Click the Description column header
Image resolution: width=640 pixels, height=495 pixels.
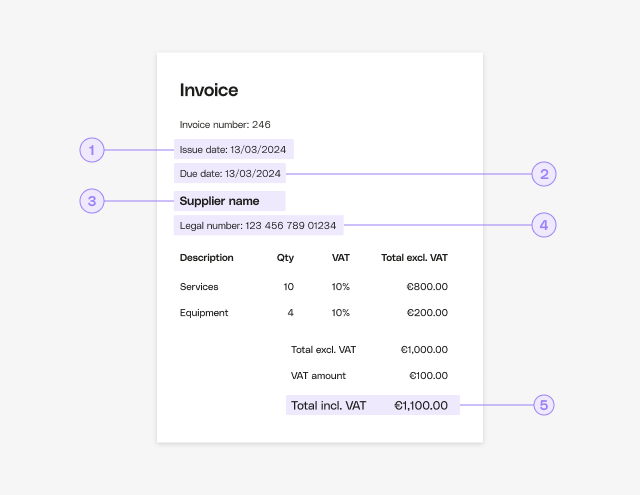point(207,258)
